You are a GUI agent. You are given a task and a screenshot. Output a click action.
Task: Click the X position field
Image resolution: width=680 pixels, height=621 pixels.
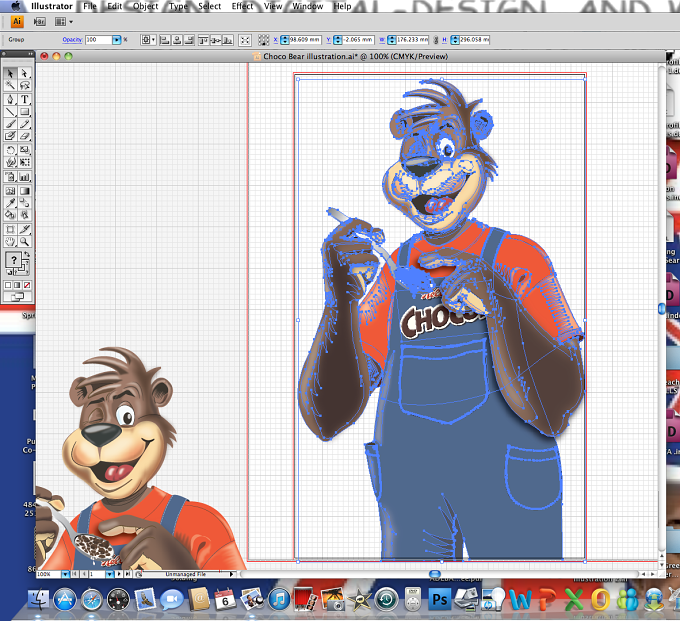305,40
